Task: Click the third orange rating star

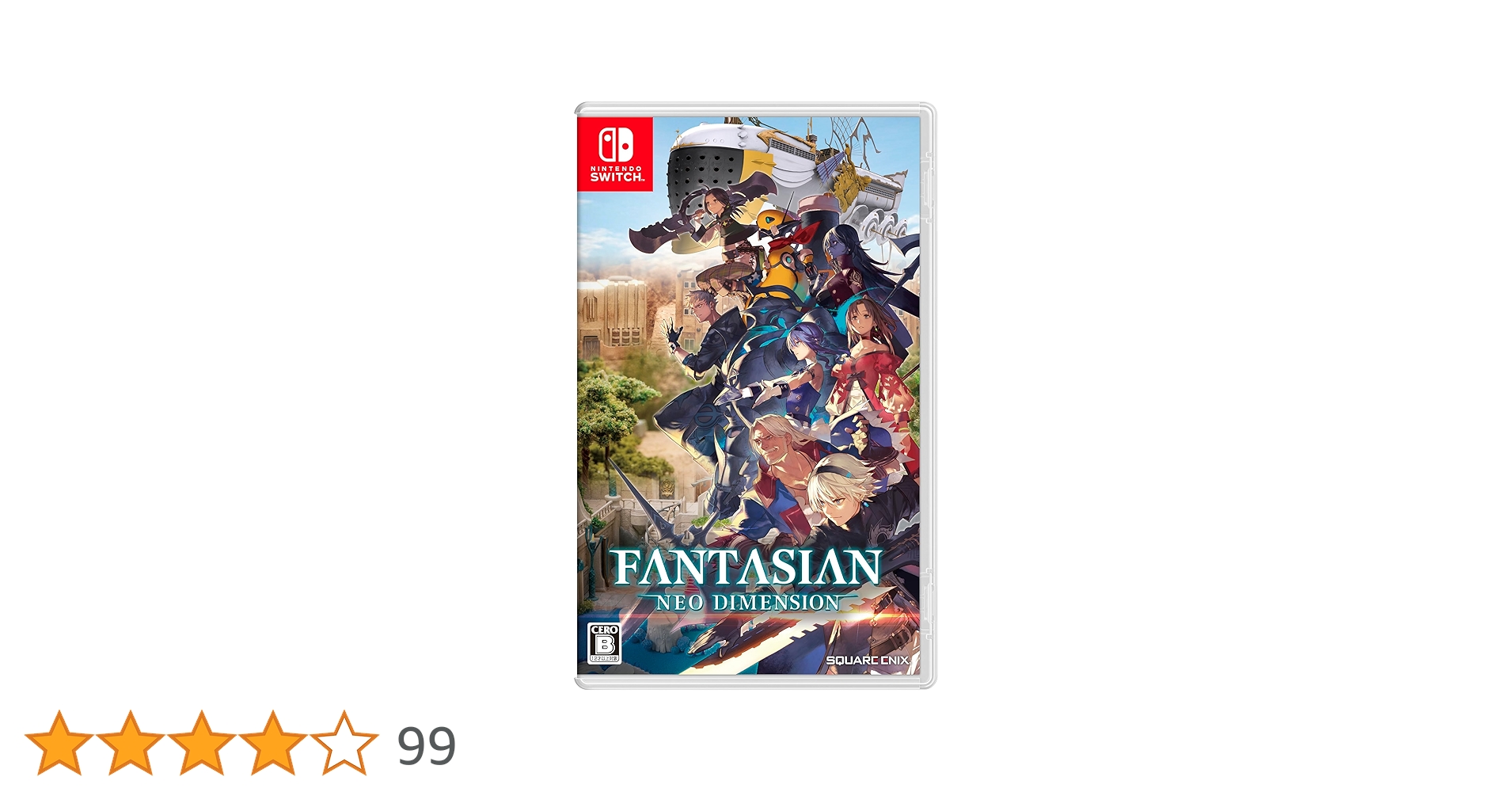Action: click(202, 743)
